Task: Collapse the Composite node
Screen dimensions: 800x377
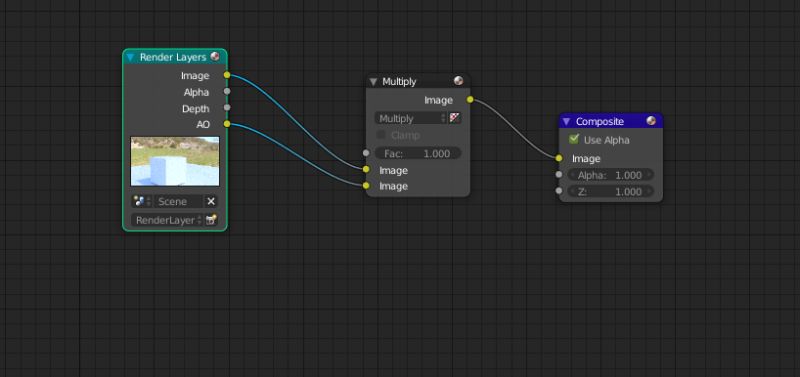Action: 566,121
